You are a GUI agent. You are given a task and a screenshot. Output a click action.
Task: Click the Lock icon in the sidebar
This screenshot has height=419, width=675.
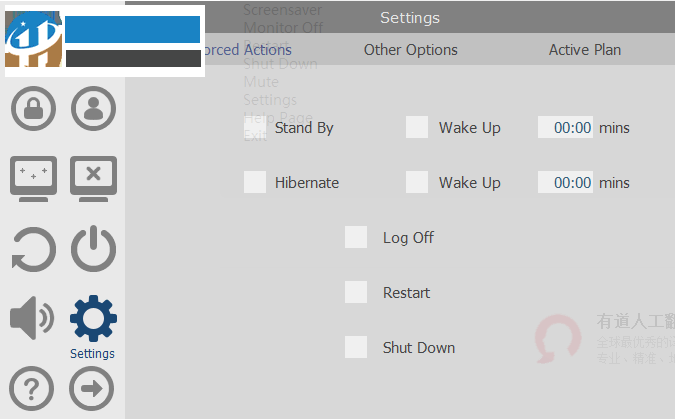pyautogui.click(x=33, y=108)
